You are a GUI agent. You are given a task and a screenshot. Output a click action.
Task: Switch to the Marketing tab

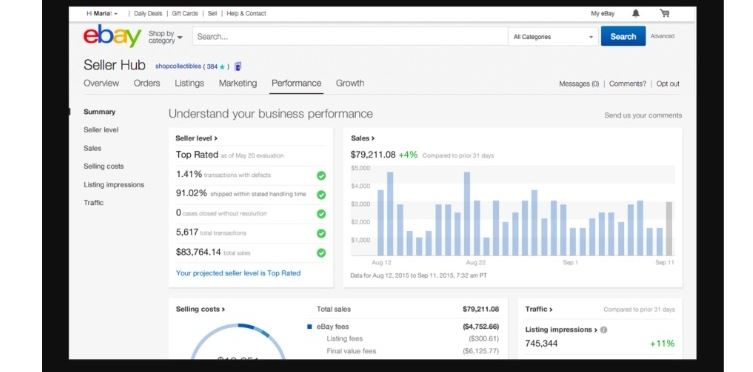(238, 83)
